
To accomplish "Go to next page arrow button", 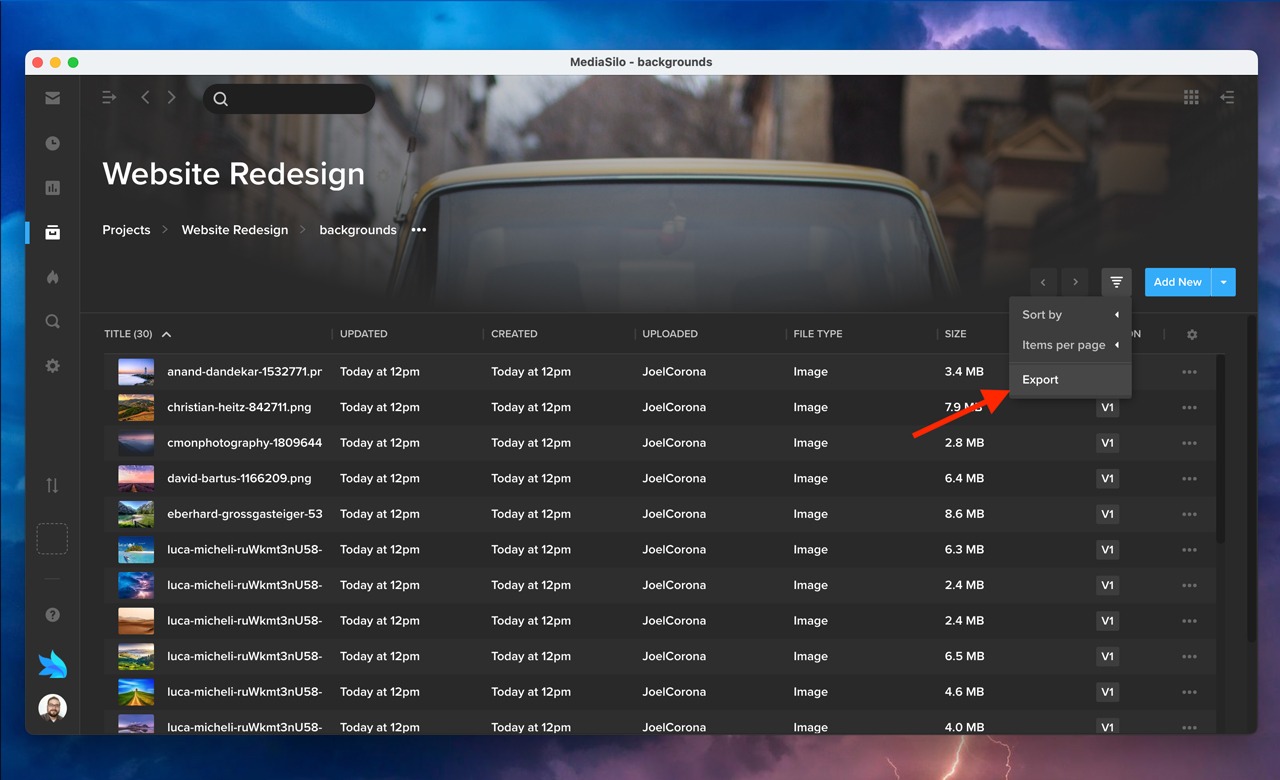I will (1075, 282).
